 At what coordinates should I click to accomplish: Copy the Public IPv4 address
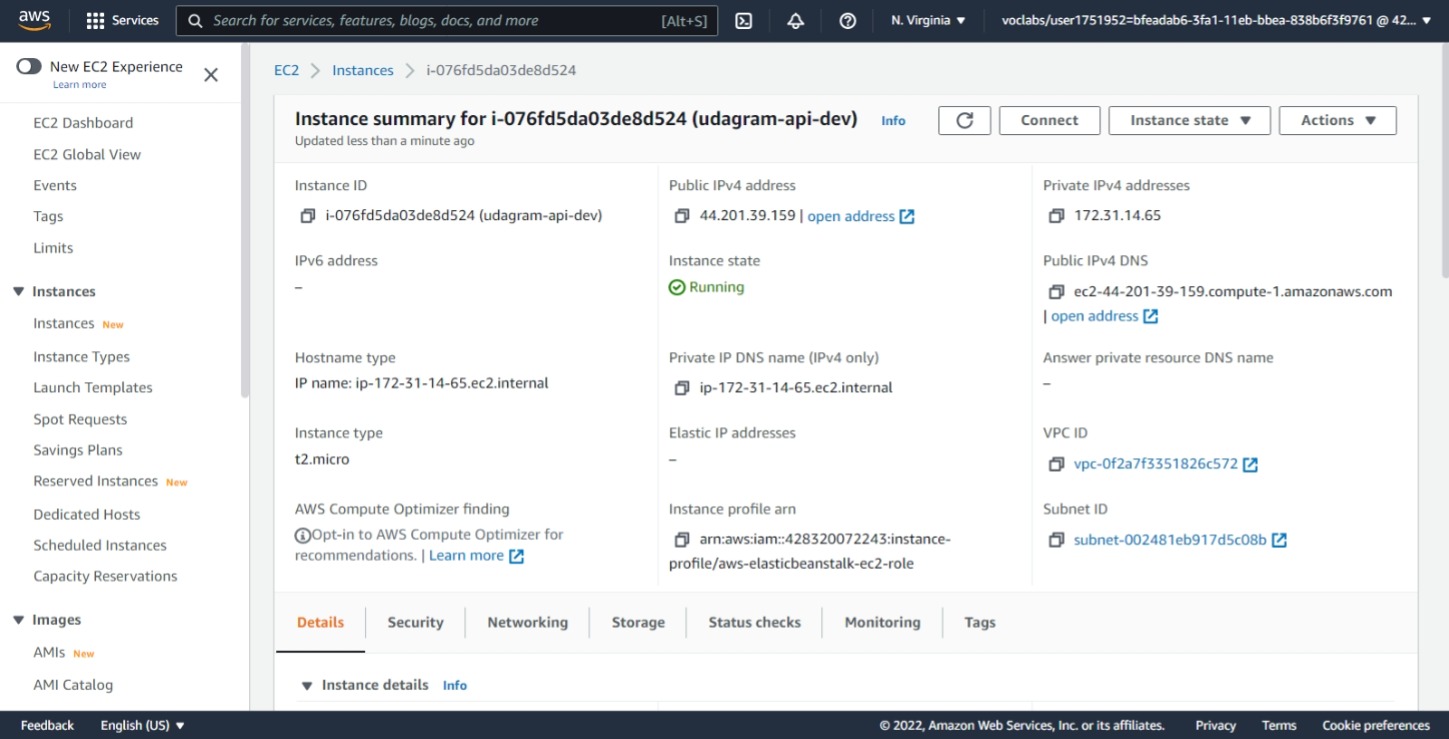point(682,215)
